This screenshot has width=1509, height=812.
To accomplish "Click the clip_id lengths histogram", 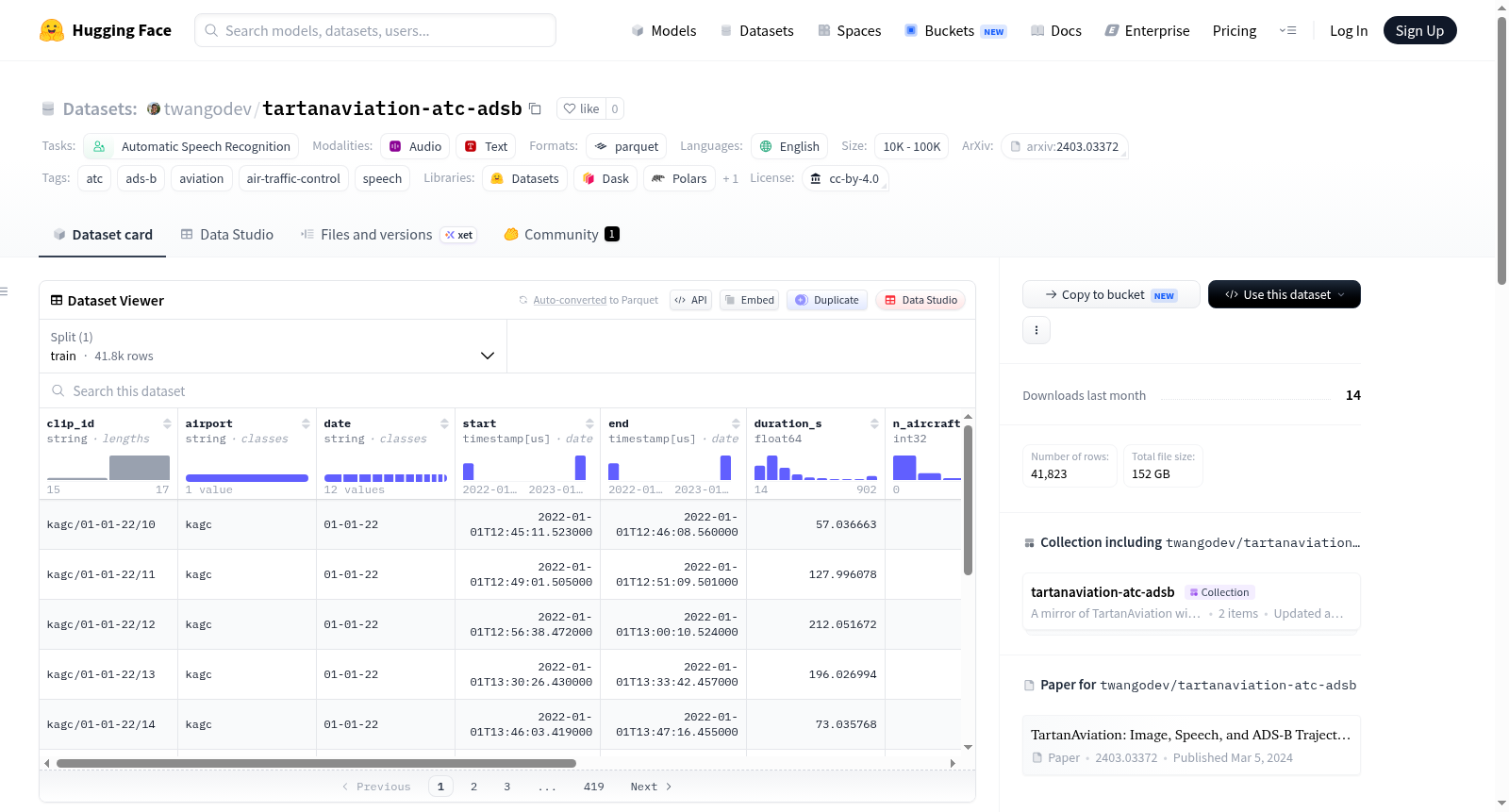I will tap(108, 468).
